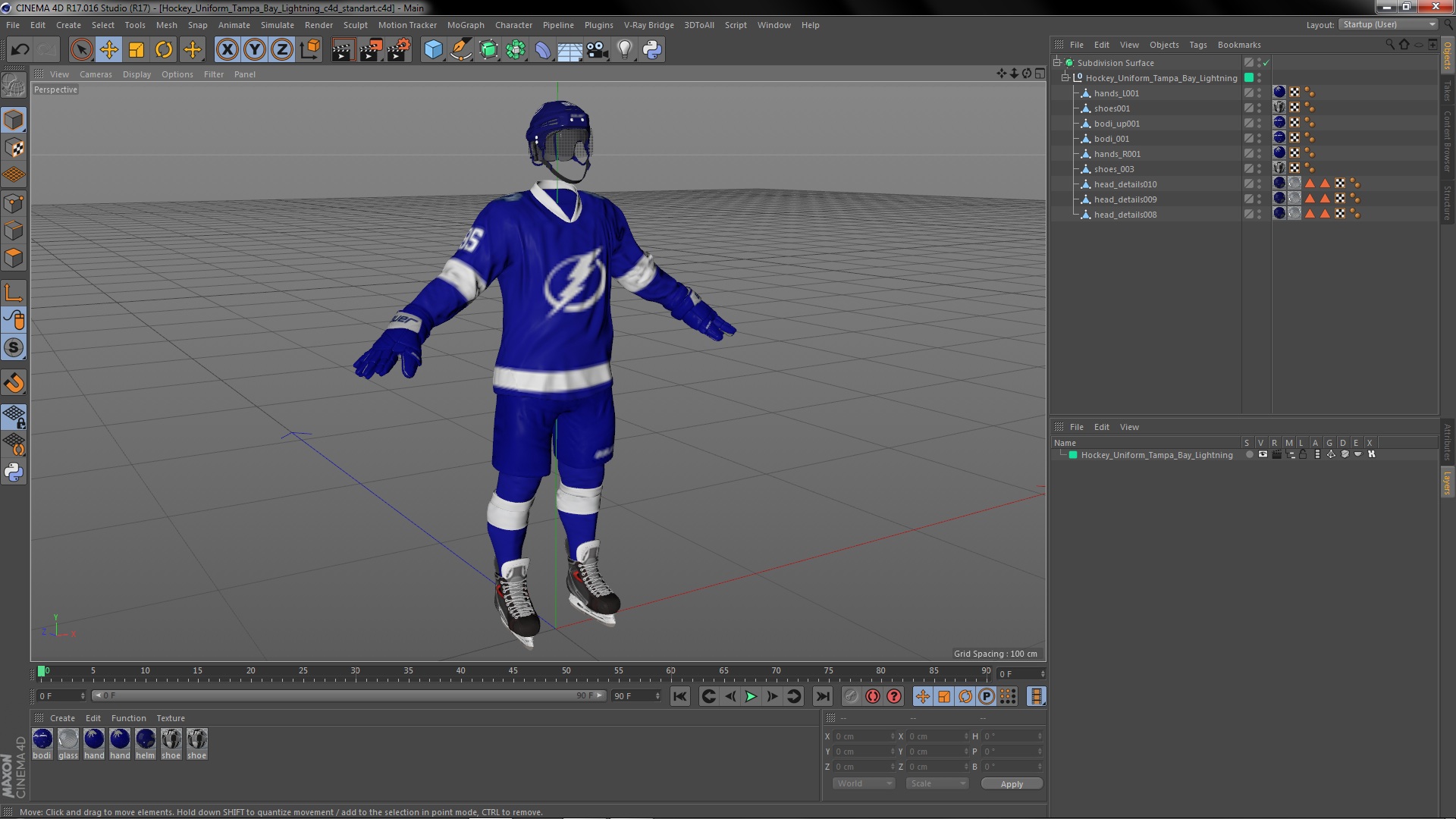This screenshot has height=819, width=1456.
Task: Open the Python script icon
Action: [x=652, y=50]
